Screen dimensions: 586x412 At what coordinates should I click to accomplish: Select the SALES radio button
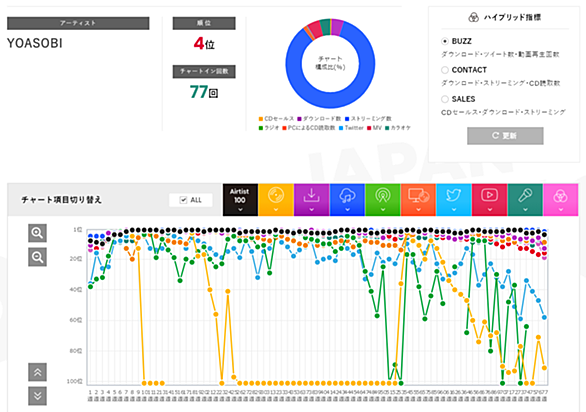(x=445, y=99)
